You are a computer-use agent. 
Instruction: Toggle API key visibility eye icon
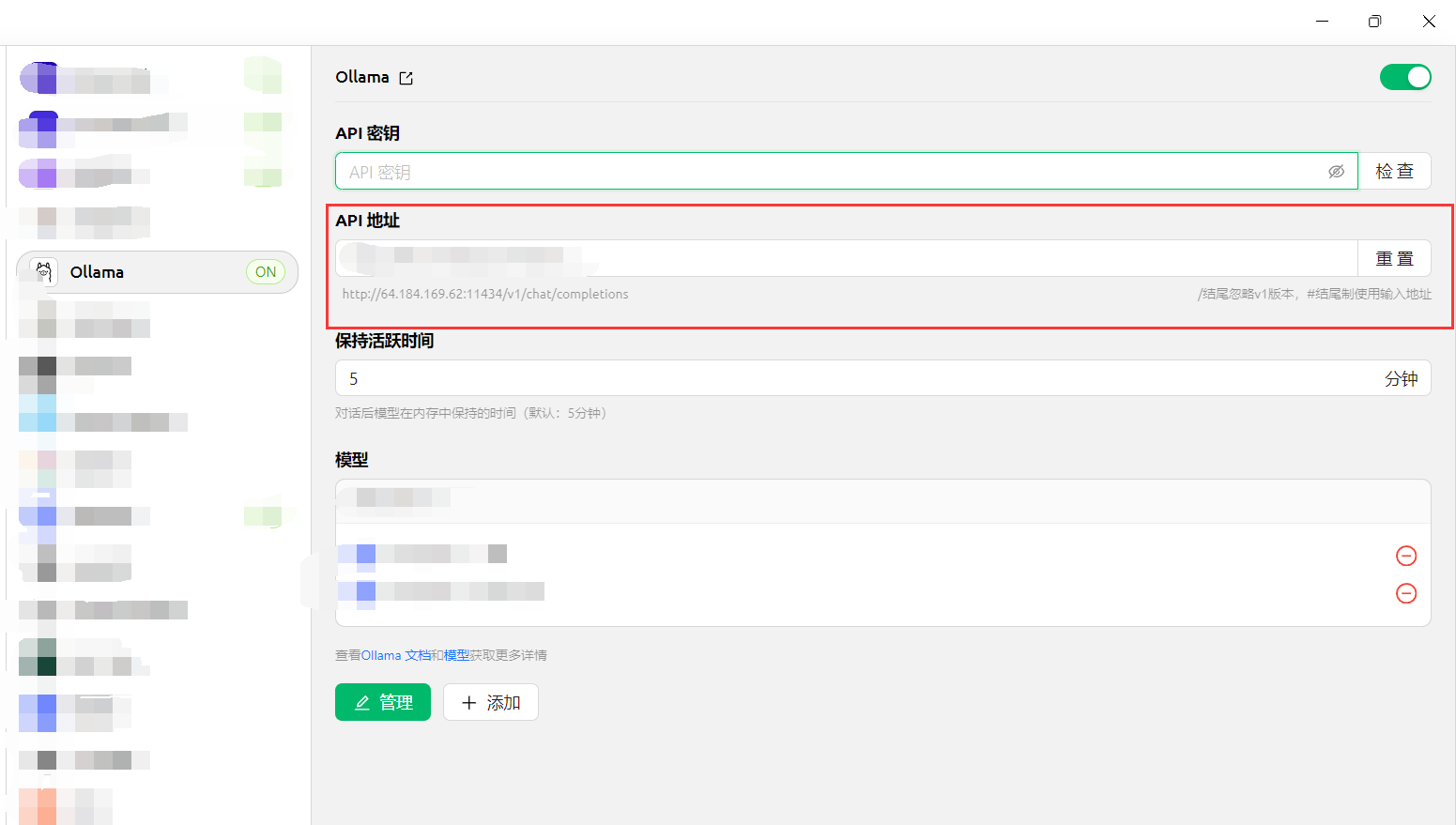coord(1336,172)
